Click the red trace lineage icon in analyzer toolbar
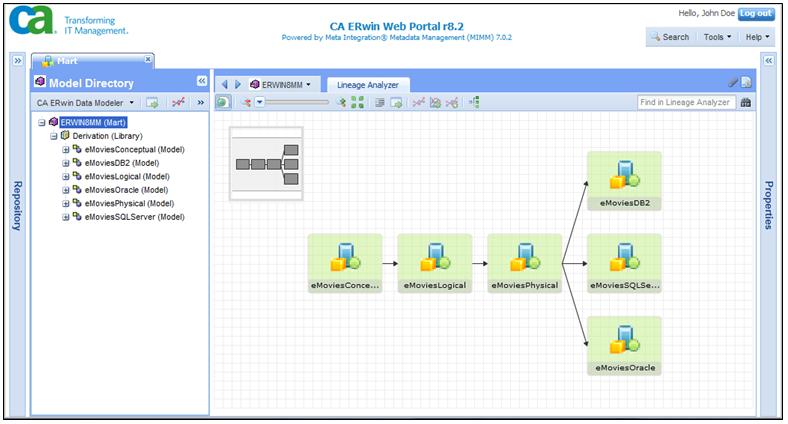This screenshot has height=424, width=788. (418, 102)
